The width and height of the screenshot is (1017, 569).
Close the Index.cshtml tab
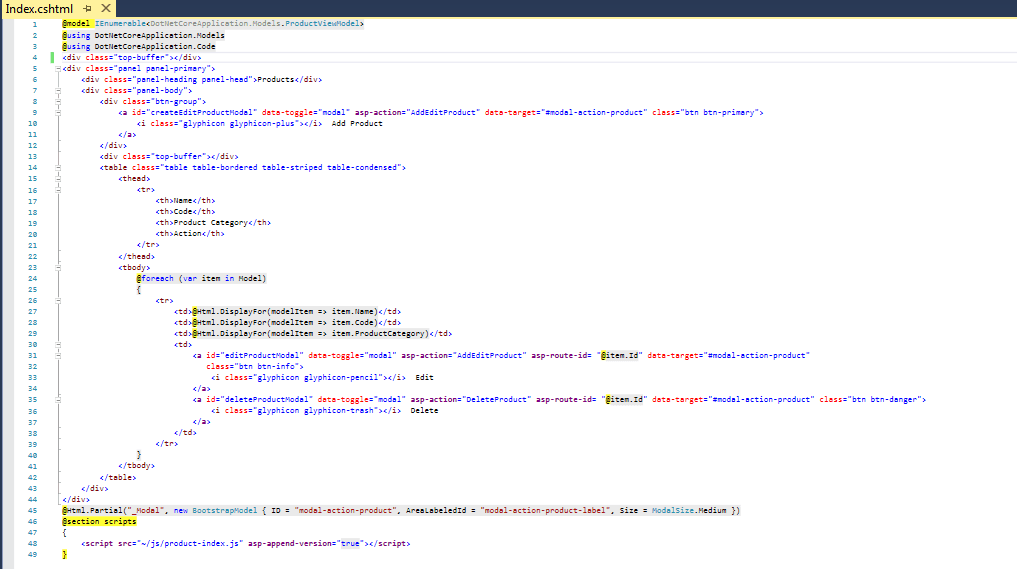pos(106,8)
